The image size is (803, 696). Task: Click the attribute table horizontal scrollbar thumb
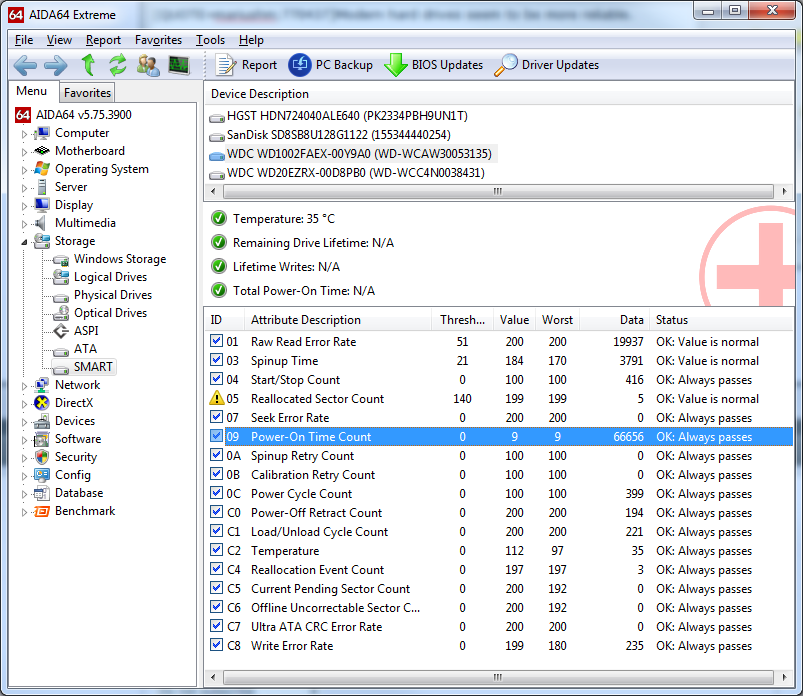(498, 678)
